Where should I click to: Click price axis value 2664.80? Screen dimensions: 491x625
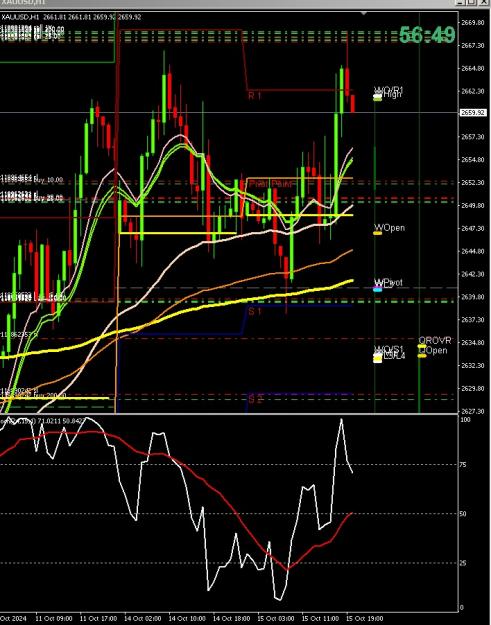pos(473,68)
